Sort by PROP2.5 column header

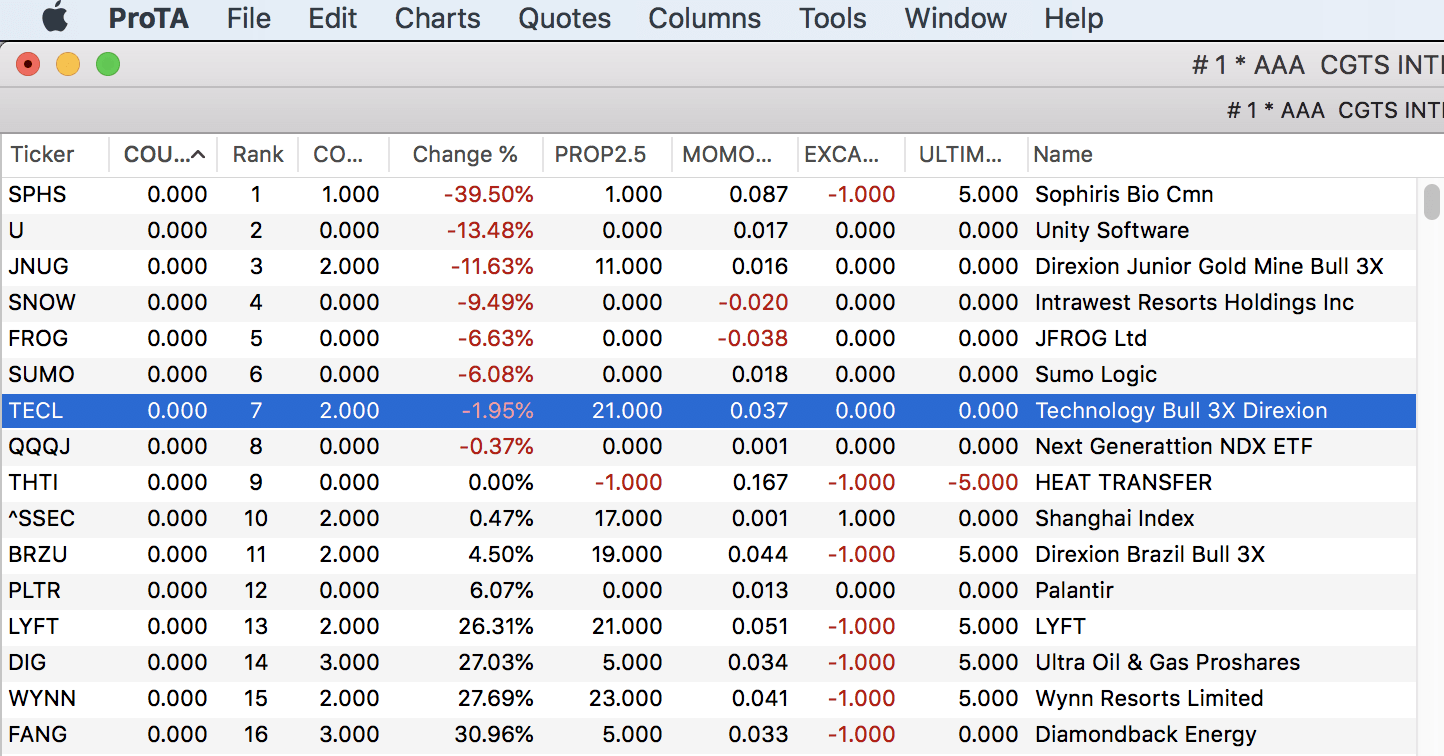600,155
